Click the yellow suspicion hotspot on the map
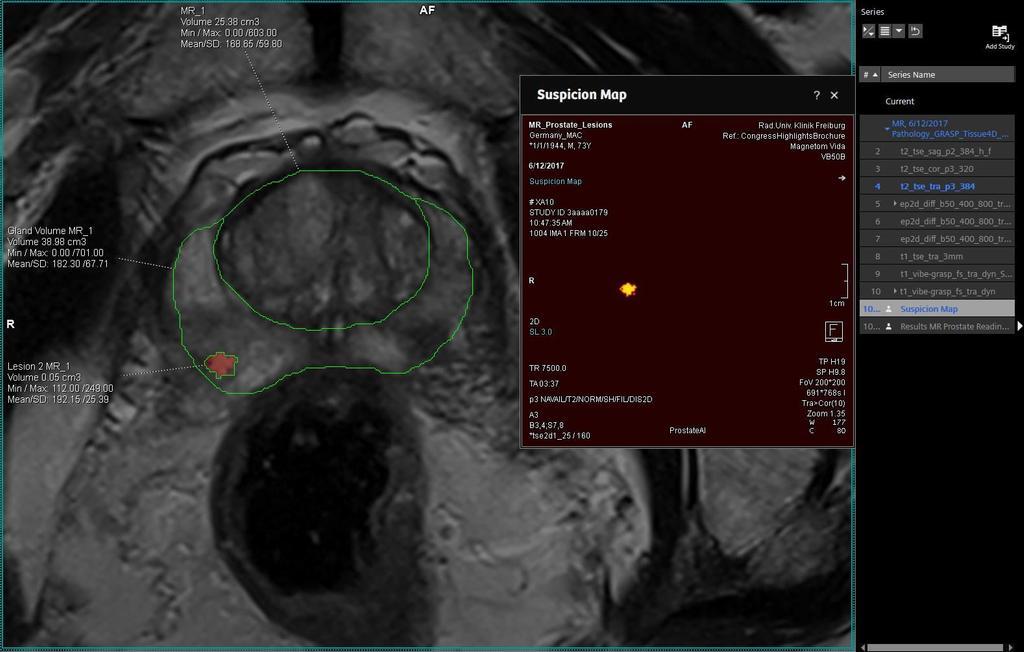The image size is (1024, 652). 628,289
